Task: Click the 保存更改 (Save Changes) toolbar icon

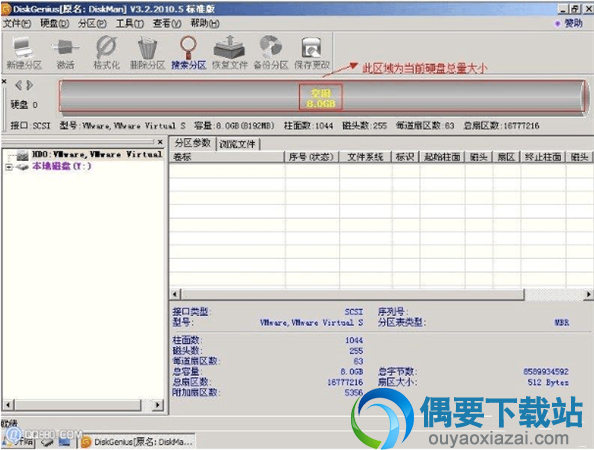Action: (x=312, y=53)
